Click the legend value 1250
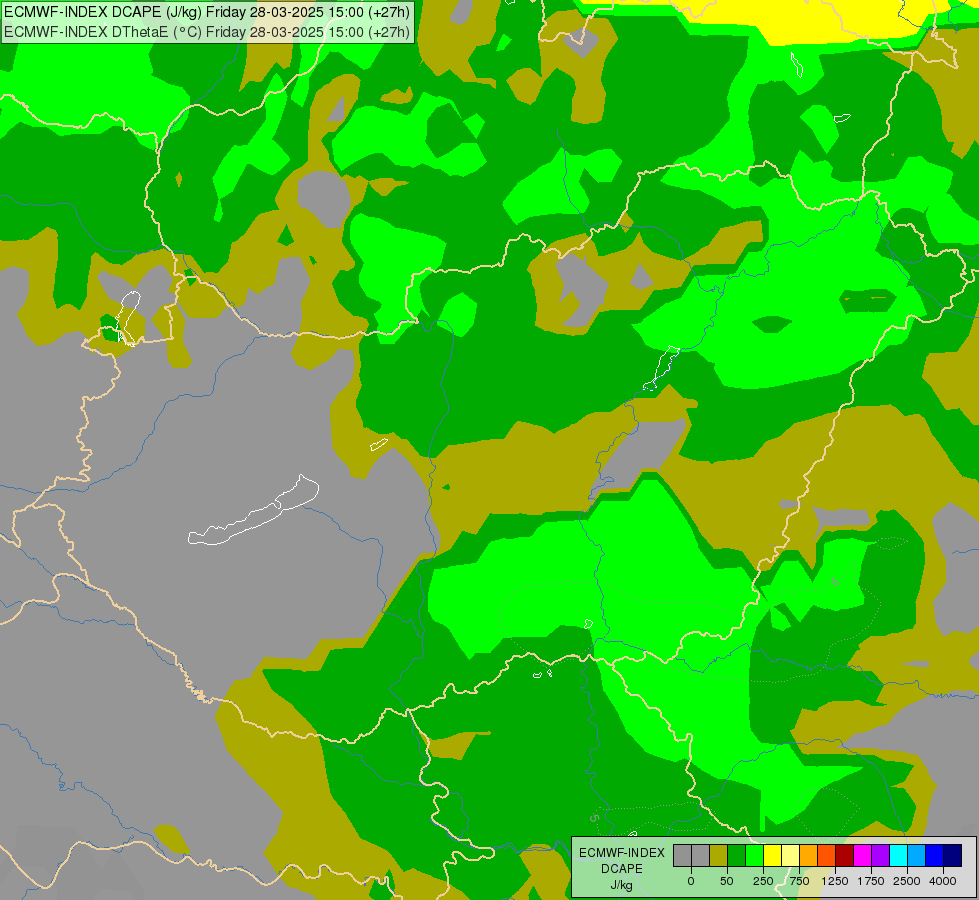The width and height of the screenshot is (979, 900). coord(835,881)
